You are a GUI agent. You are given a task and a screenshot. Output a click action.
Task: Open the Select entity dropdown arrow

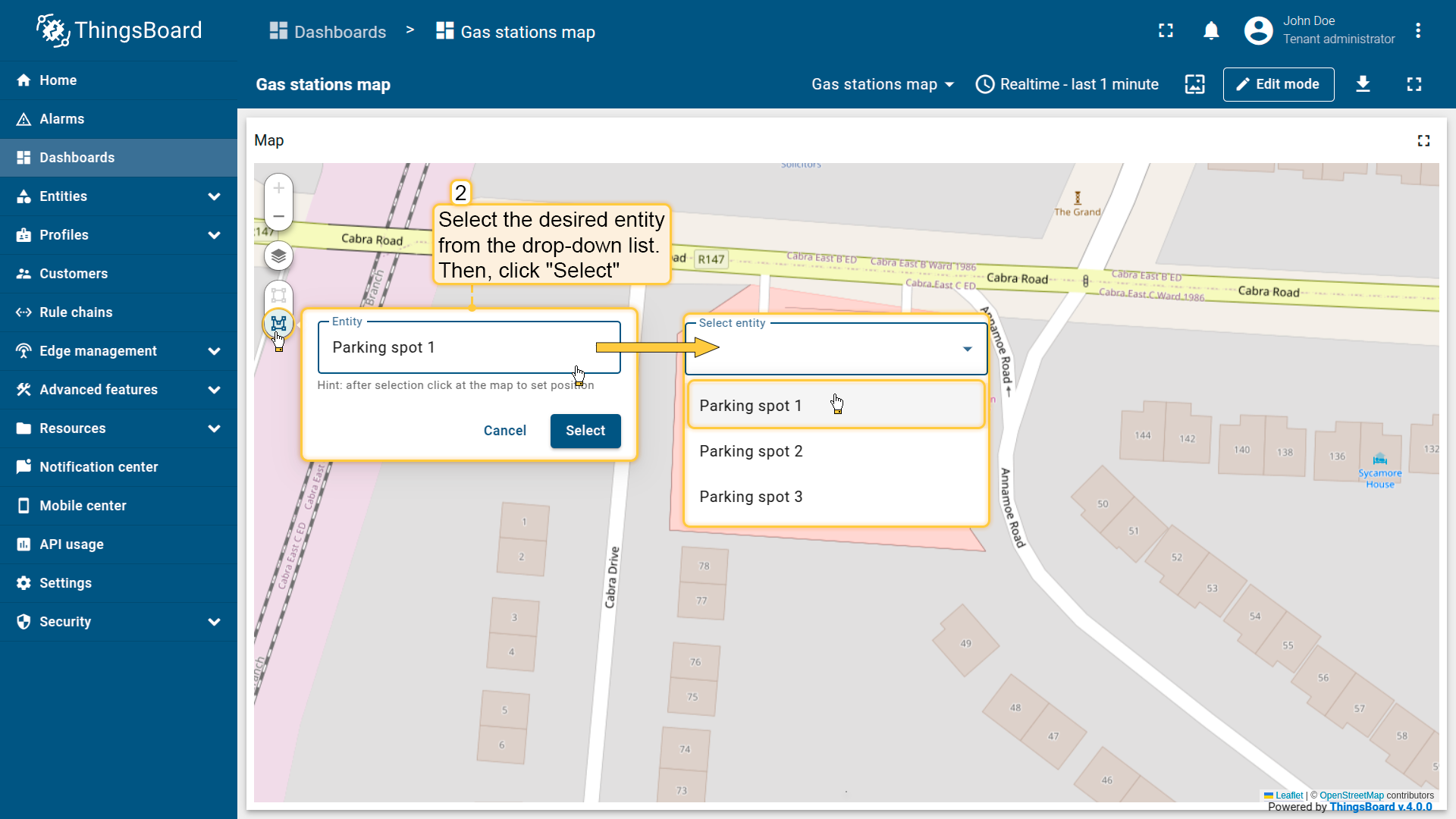click(967, 349)
